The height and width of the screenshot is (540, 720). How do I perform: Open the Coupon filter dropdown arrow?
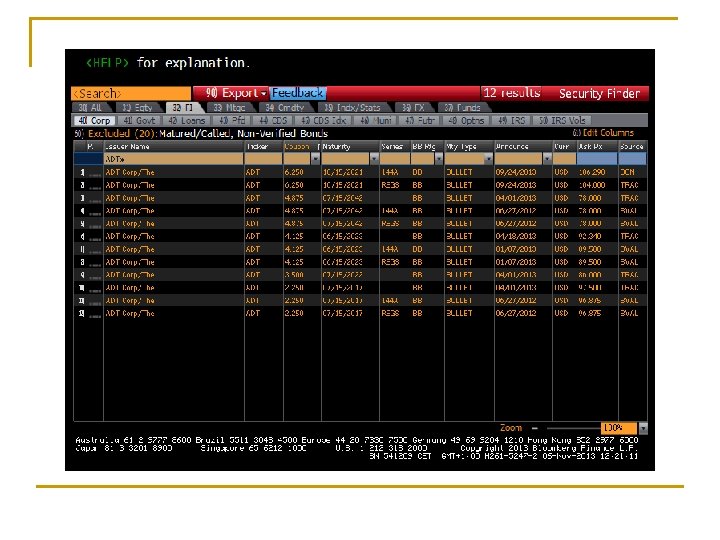[315, 159]
